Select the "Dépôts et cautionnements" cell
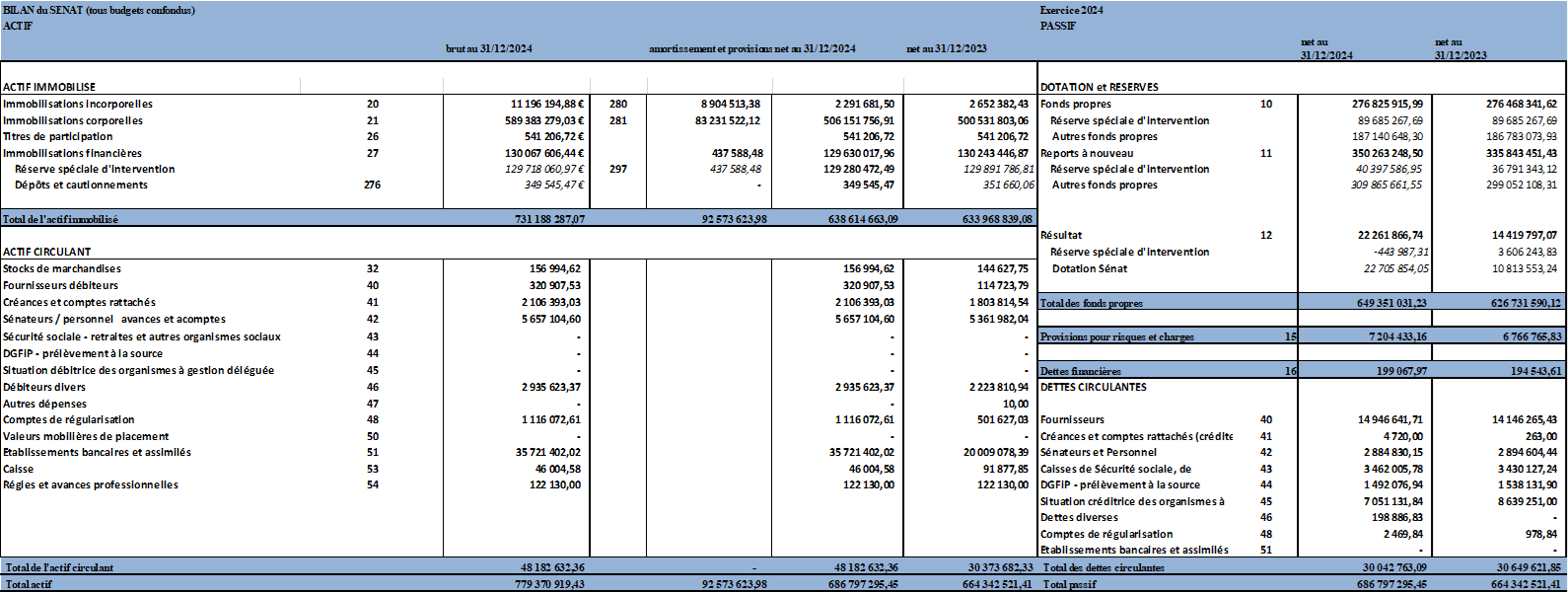This screenshot has width=1568, height=593. (x=81, y=185)
